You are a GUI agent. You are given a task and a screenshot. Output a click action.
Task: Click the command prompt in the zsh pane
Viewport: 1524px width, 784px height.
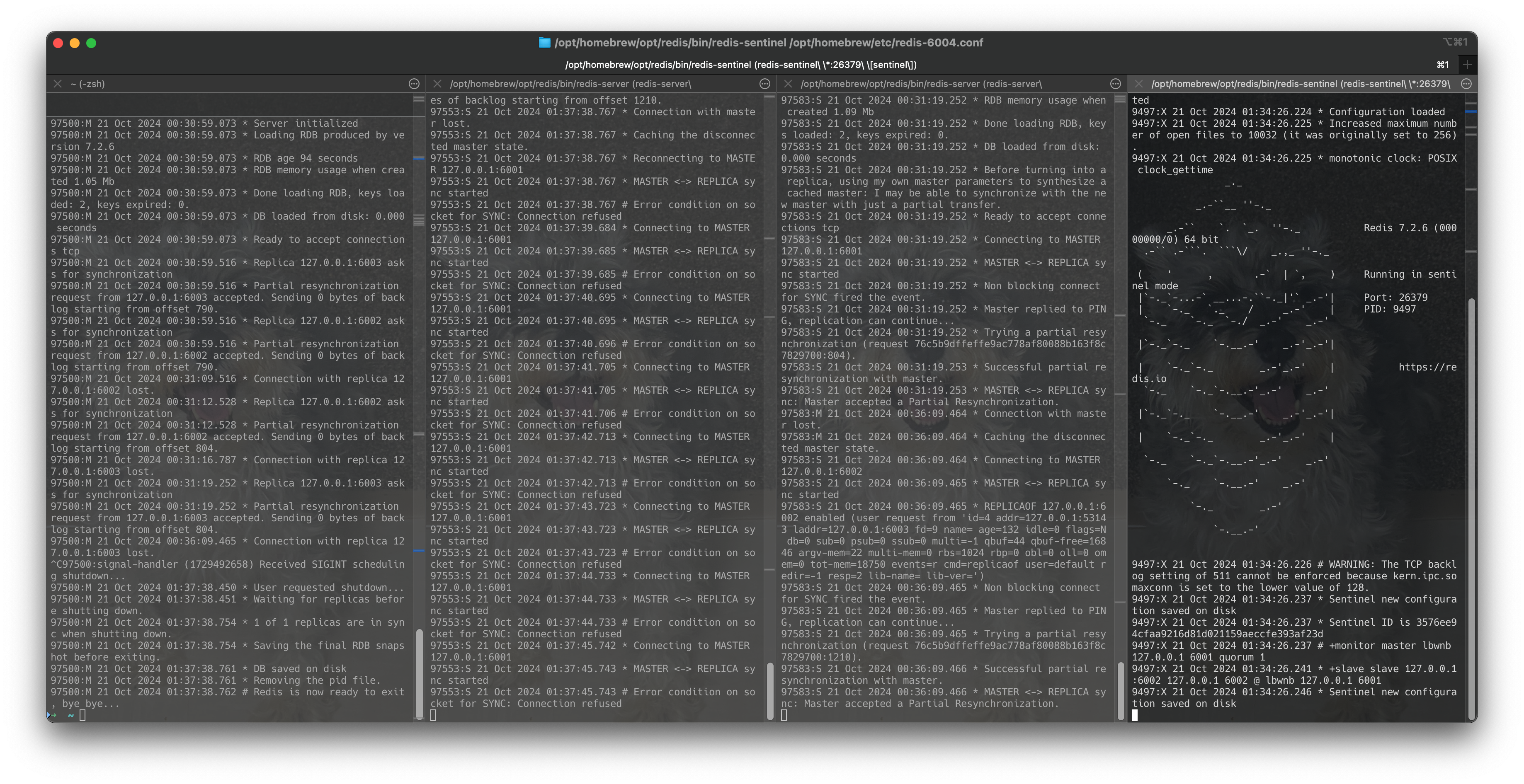click(83, 715)
